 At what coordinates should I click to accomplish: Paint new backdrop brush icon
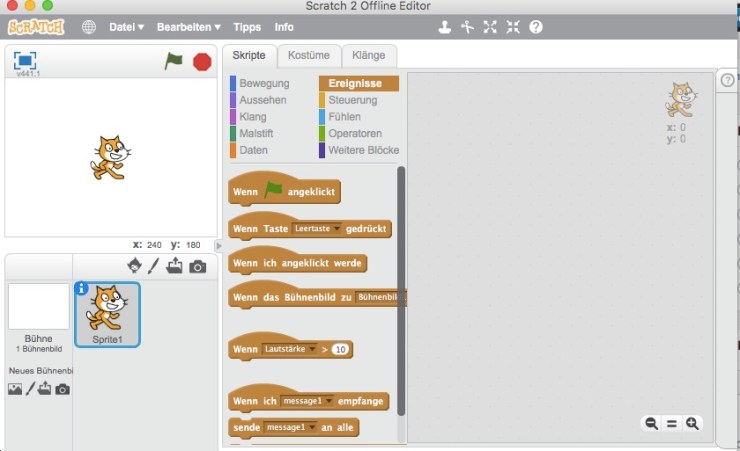click(30, 389)
